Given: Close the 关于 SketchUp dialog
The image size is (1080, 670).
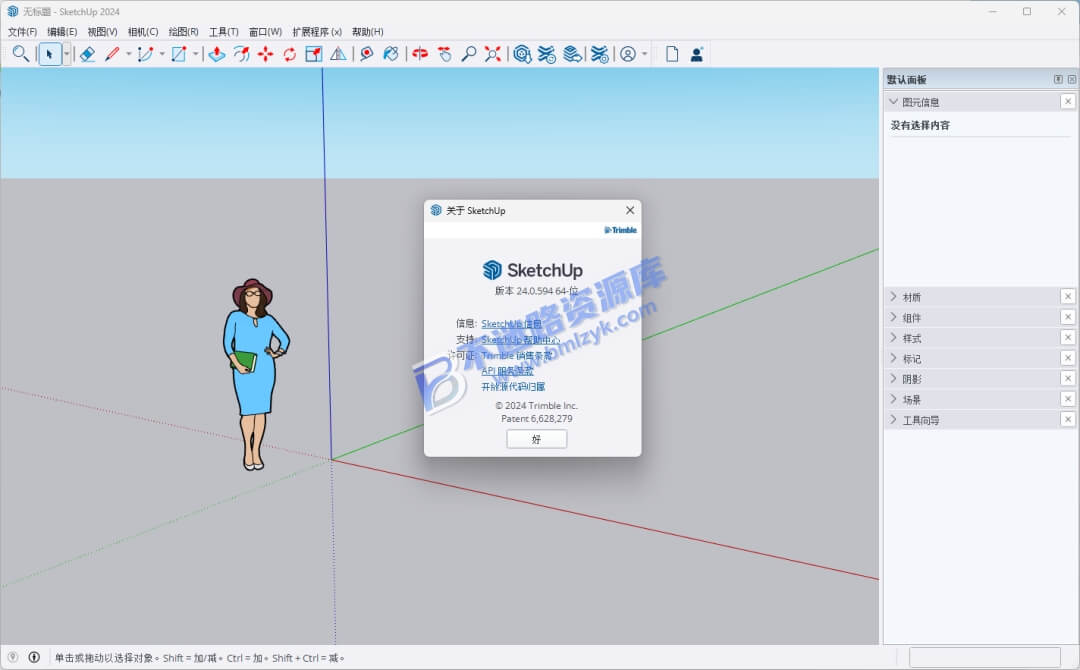Looking at the screenshot, I should tap(630, 210).
